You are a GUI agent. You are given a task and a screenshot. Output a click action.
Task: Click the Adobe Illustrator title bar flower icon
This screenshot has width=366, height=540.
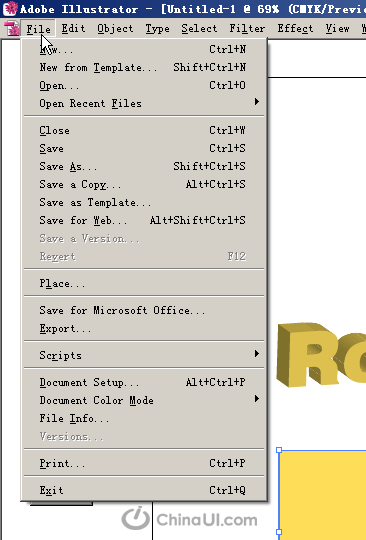10,9
